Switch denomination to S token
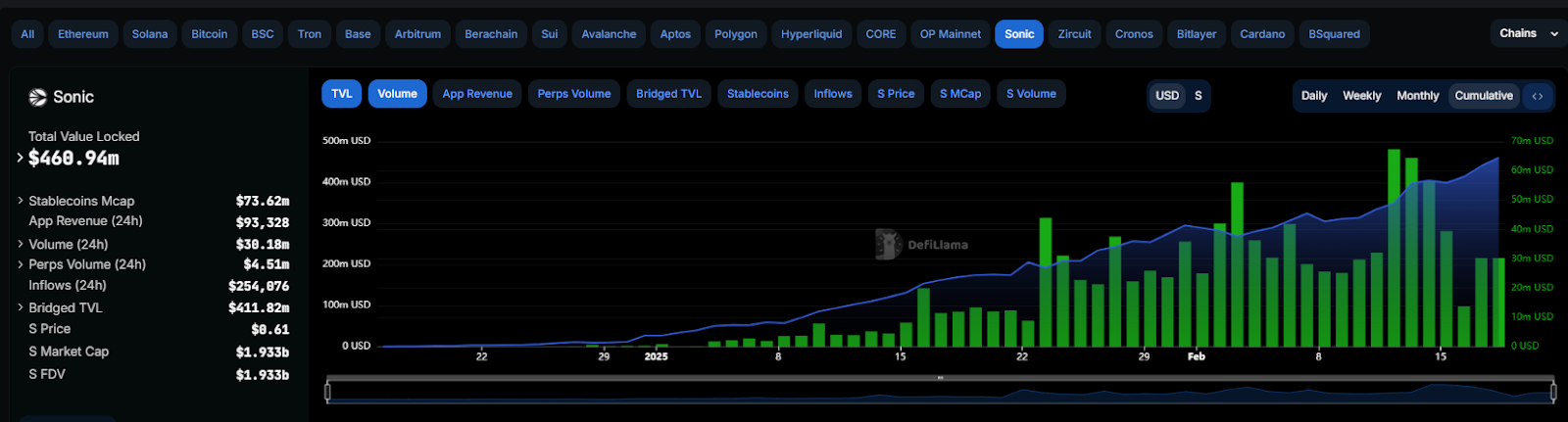 click(x=1198, y=96)
